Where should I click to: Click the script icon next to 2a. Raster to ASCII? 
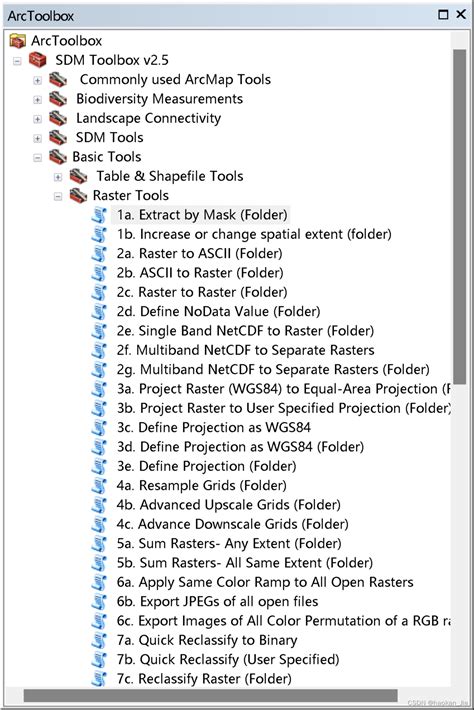click(99, 254)
